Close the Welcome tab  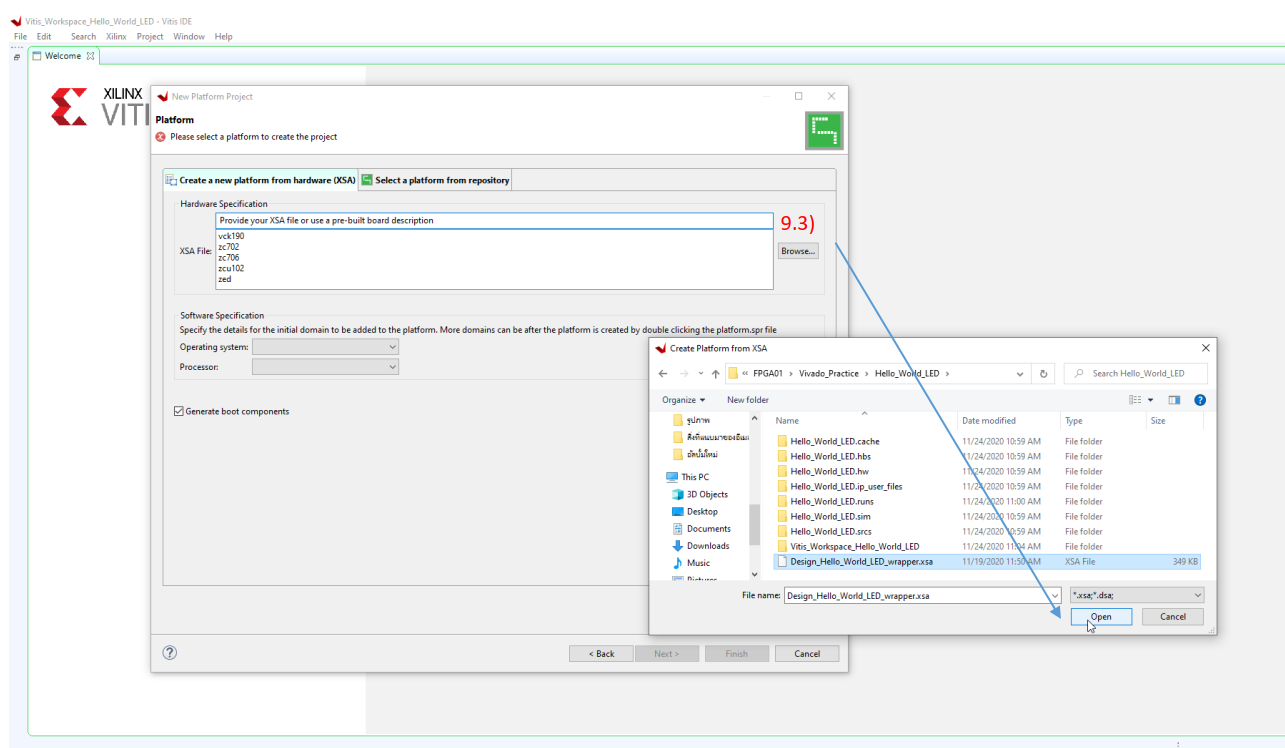coord(90,56)
